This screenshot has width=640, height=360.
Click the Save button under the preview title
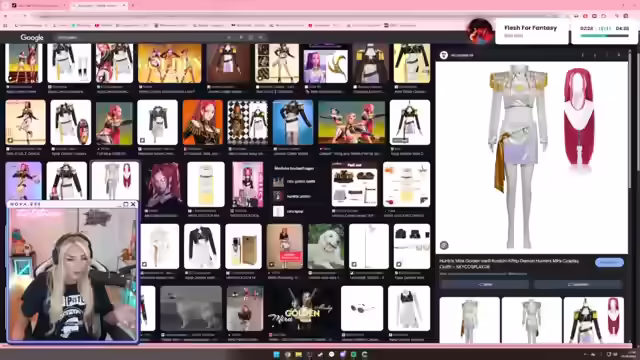(578, 284)
